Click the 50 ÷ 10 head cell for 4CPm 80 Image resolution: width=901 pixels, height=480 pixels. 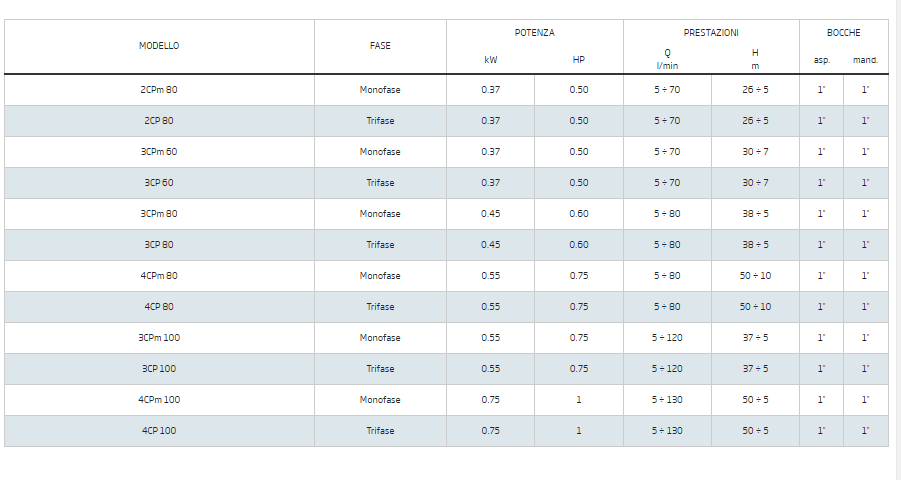(x=755, y=276)
